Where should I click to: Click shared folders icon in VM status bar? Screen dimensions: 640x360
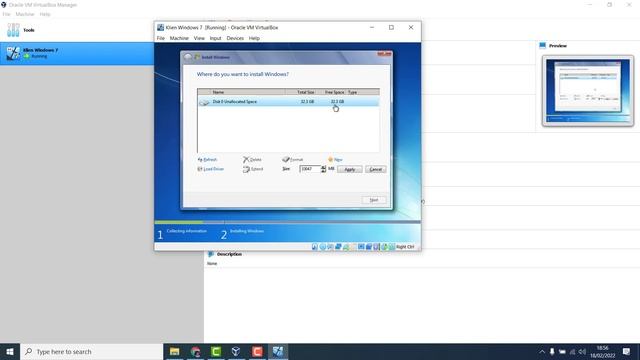[353, 247]
